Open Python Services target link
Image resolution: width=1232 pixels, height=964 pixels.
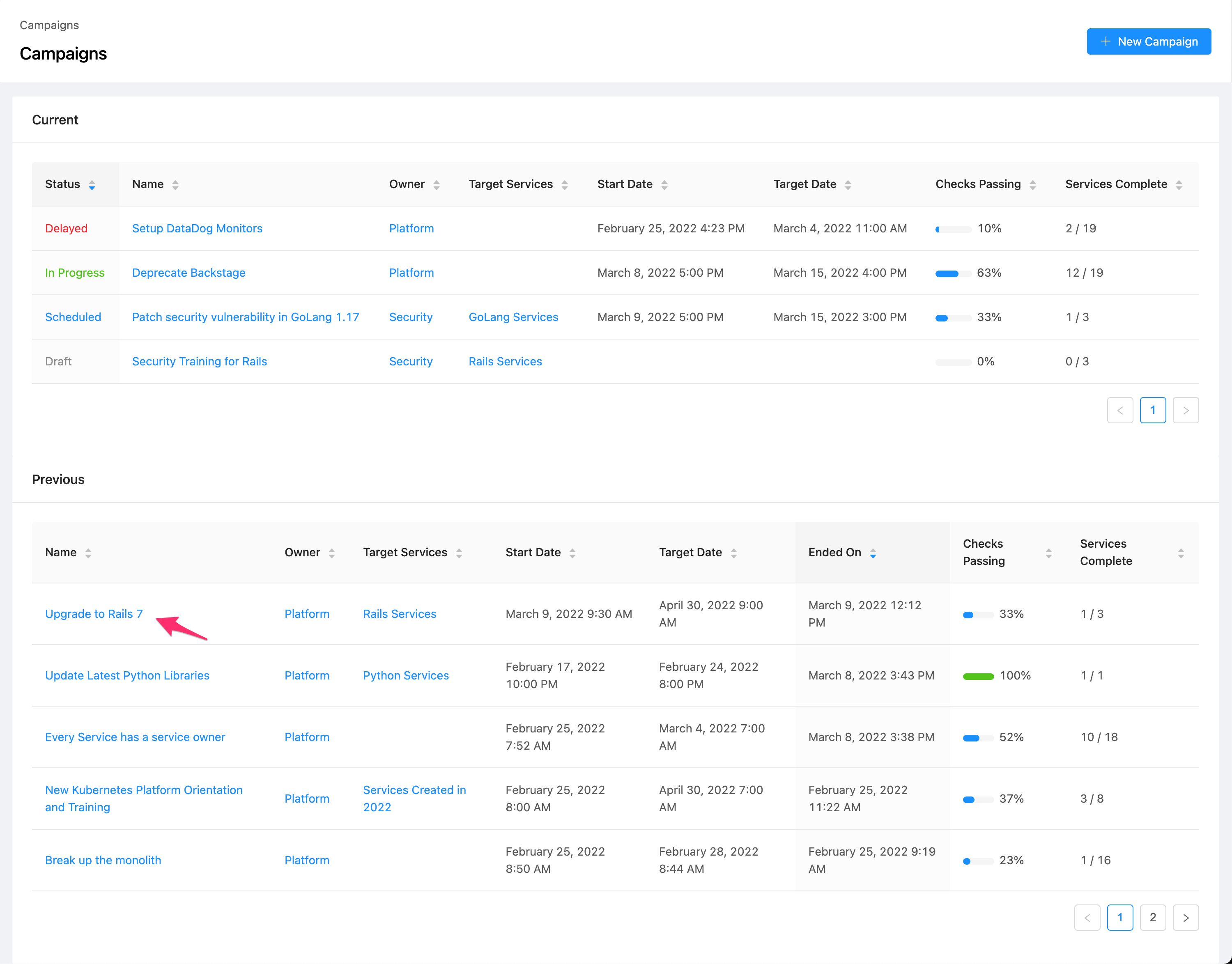406,676
